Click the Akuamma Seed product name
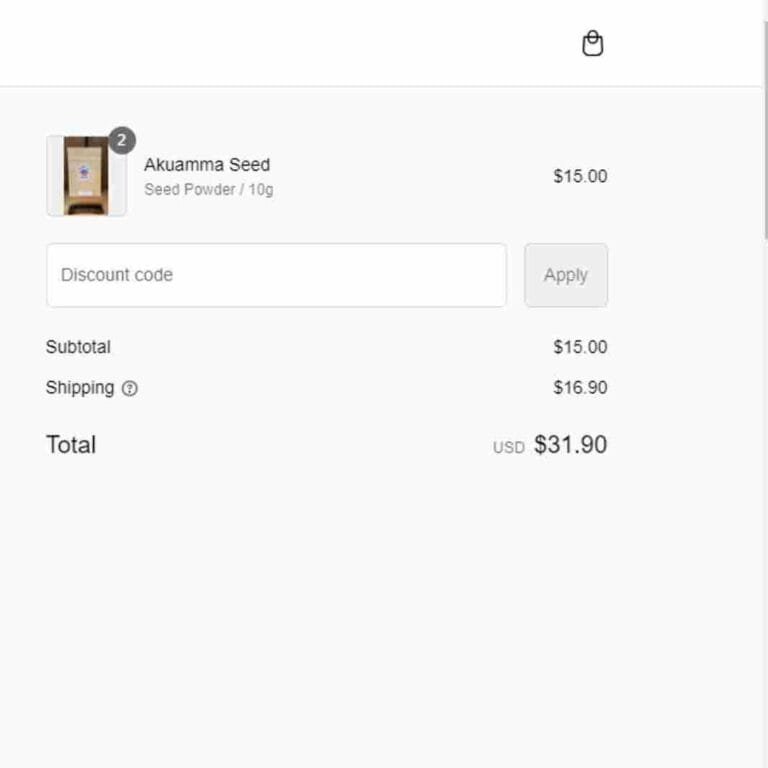This screenshot has height=768, width=768. tap(207, 165)
